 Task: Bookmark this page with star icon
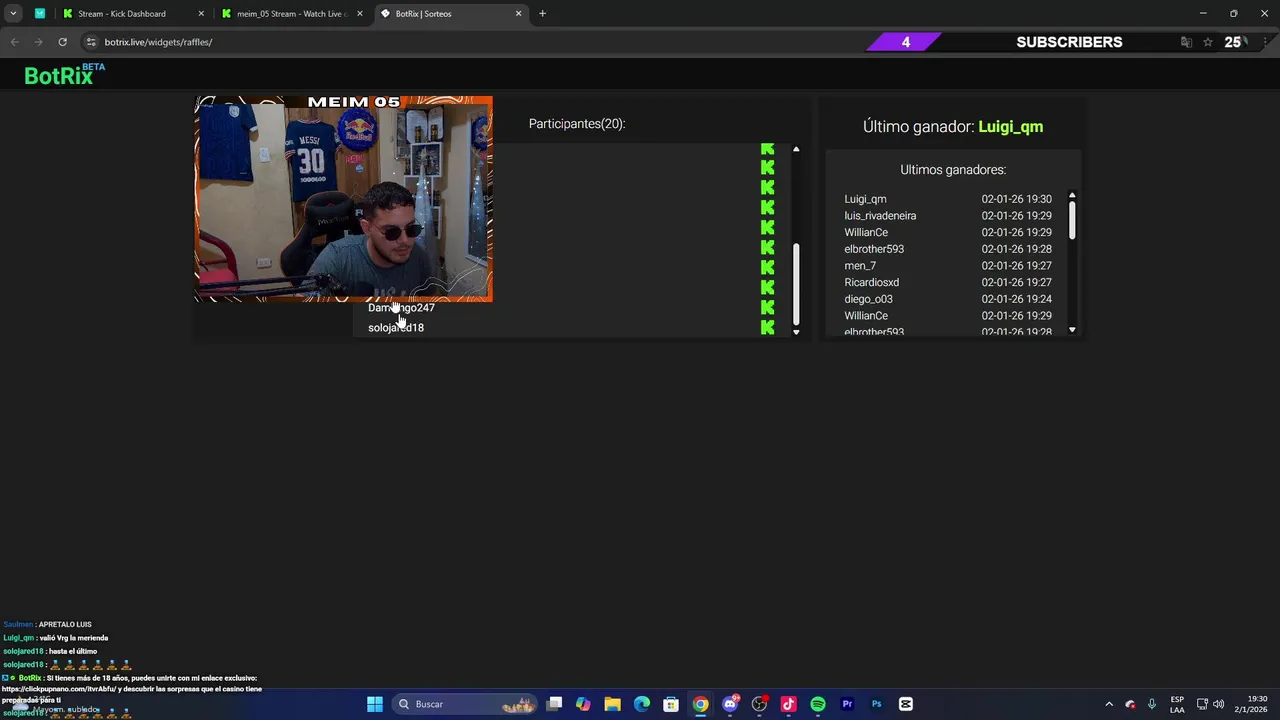(x=1208, y=42)
